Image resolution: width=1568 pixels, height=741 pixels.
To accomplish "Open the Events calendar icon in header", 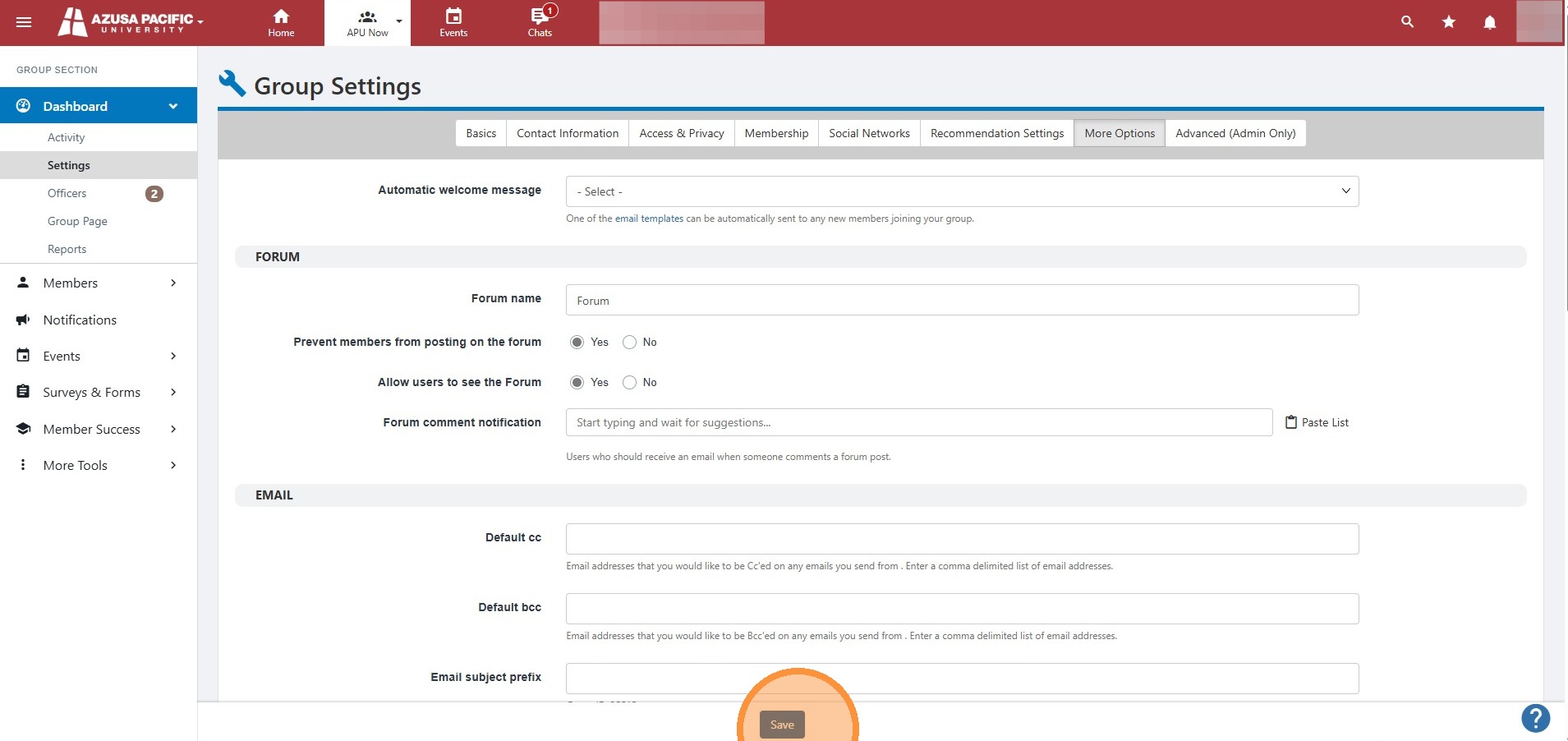I will pyautogui.click(x=453, y=16).
